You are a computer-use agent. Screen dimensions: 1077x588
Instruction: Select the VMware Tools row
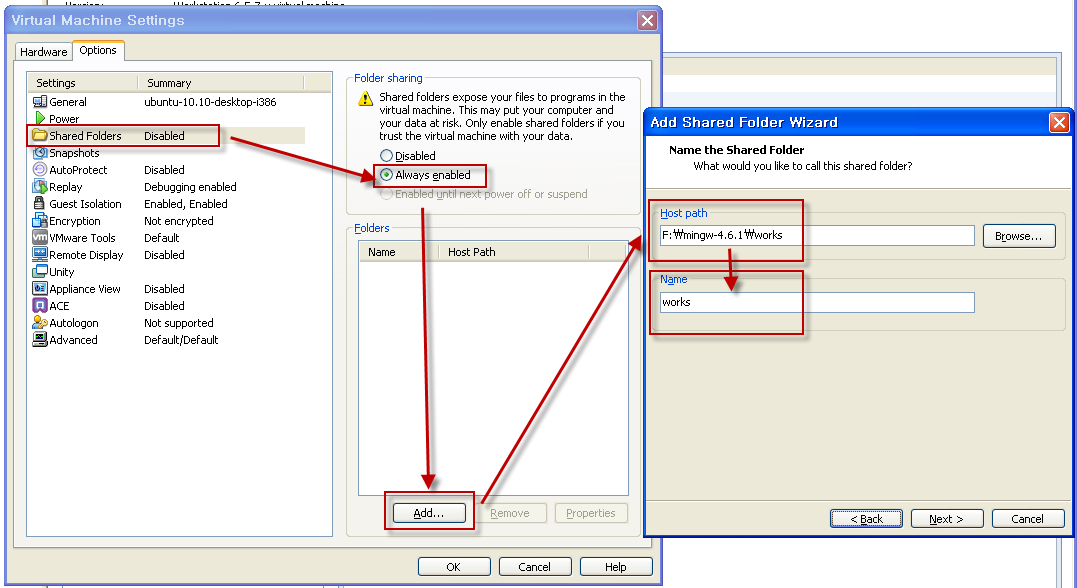click(167, 238)
